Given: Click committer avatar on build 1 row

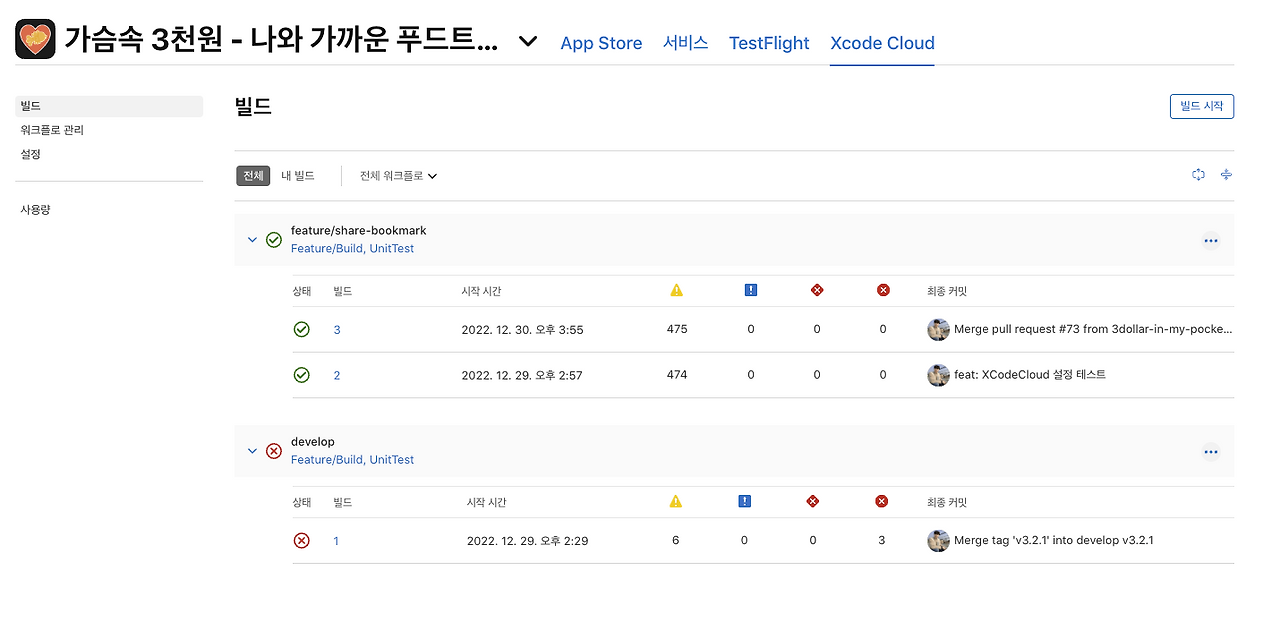Looking at the screenshot, I should click(x=938, y=541).
